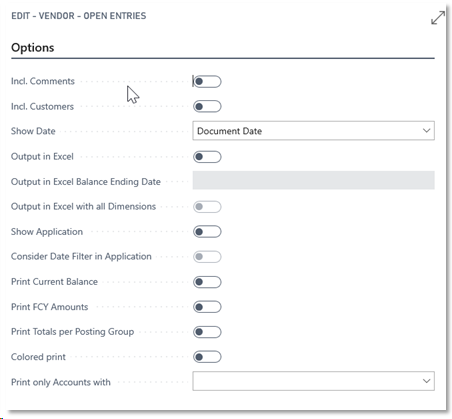Click the Output in Excel Balance Ending Date field
The height and width of the screenshot is (419, 452).
(x=313, y=180)
